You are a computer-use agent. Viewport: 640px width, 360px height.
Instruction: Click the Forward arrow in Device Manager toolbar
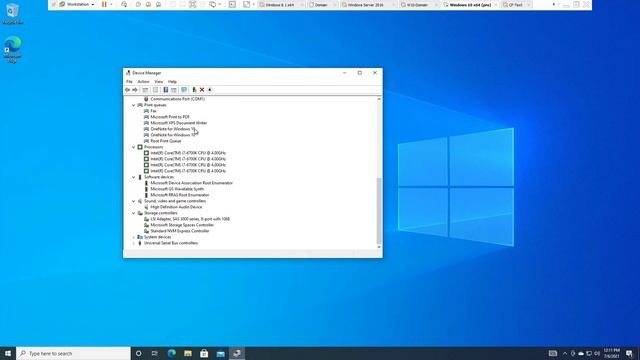click(x=135, y=90)
